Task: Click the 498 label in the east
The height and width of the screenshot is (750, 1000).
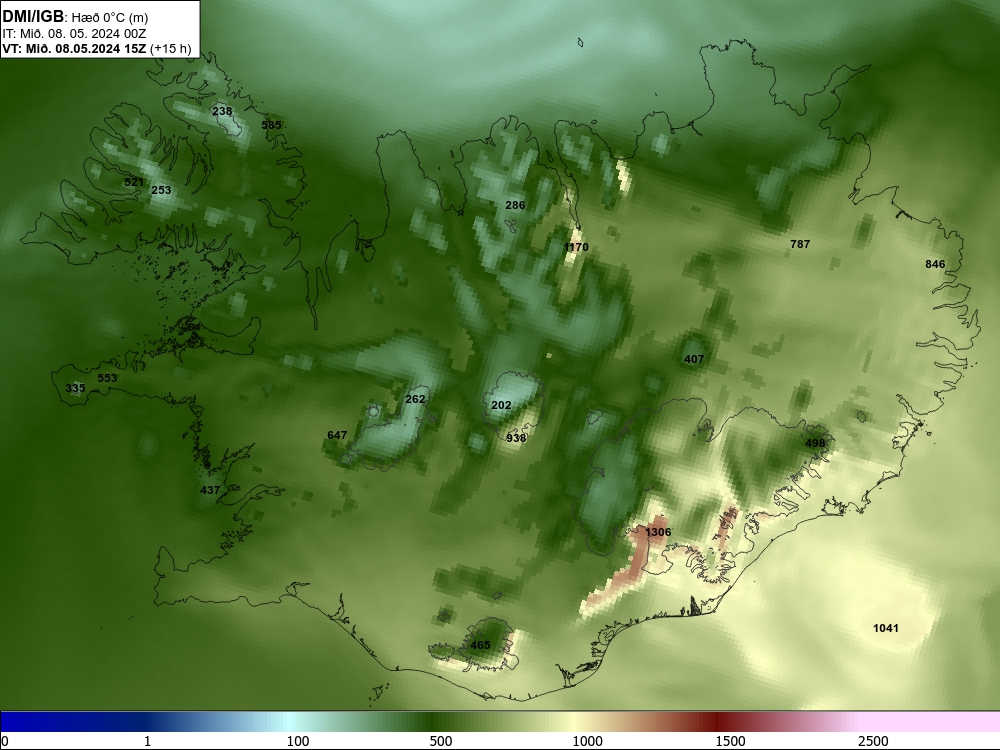Action: point(815,443)
